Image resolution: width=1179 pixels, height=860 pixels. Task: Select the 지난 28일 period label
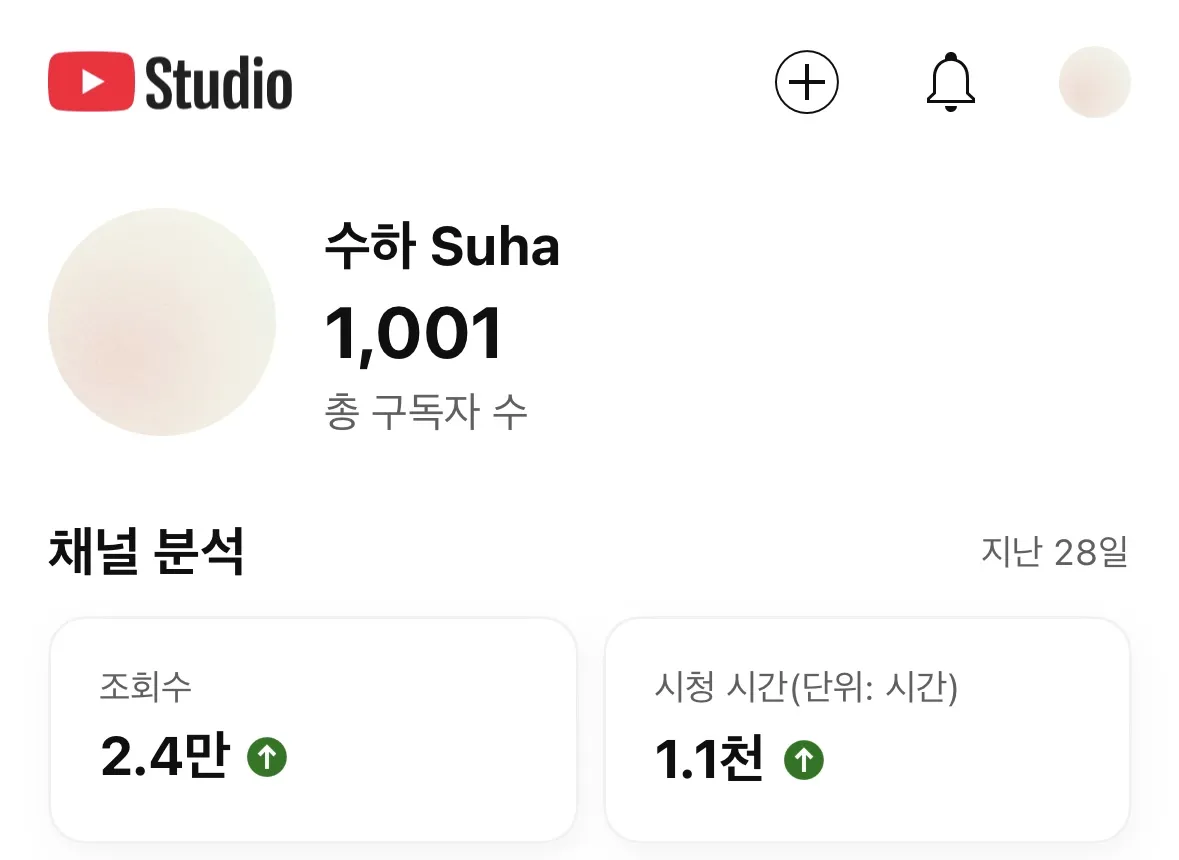pos(1054,552)
